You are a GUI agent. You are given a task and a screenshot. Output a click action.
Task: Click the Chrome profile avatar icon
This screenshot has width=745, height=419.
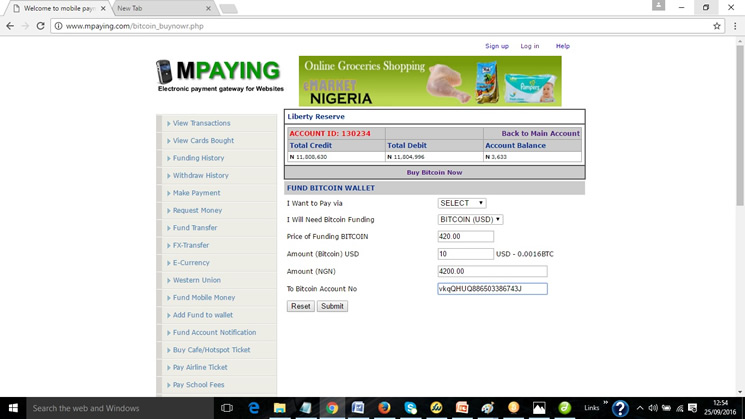click(658, 5)
